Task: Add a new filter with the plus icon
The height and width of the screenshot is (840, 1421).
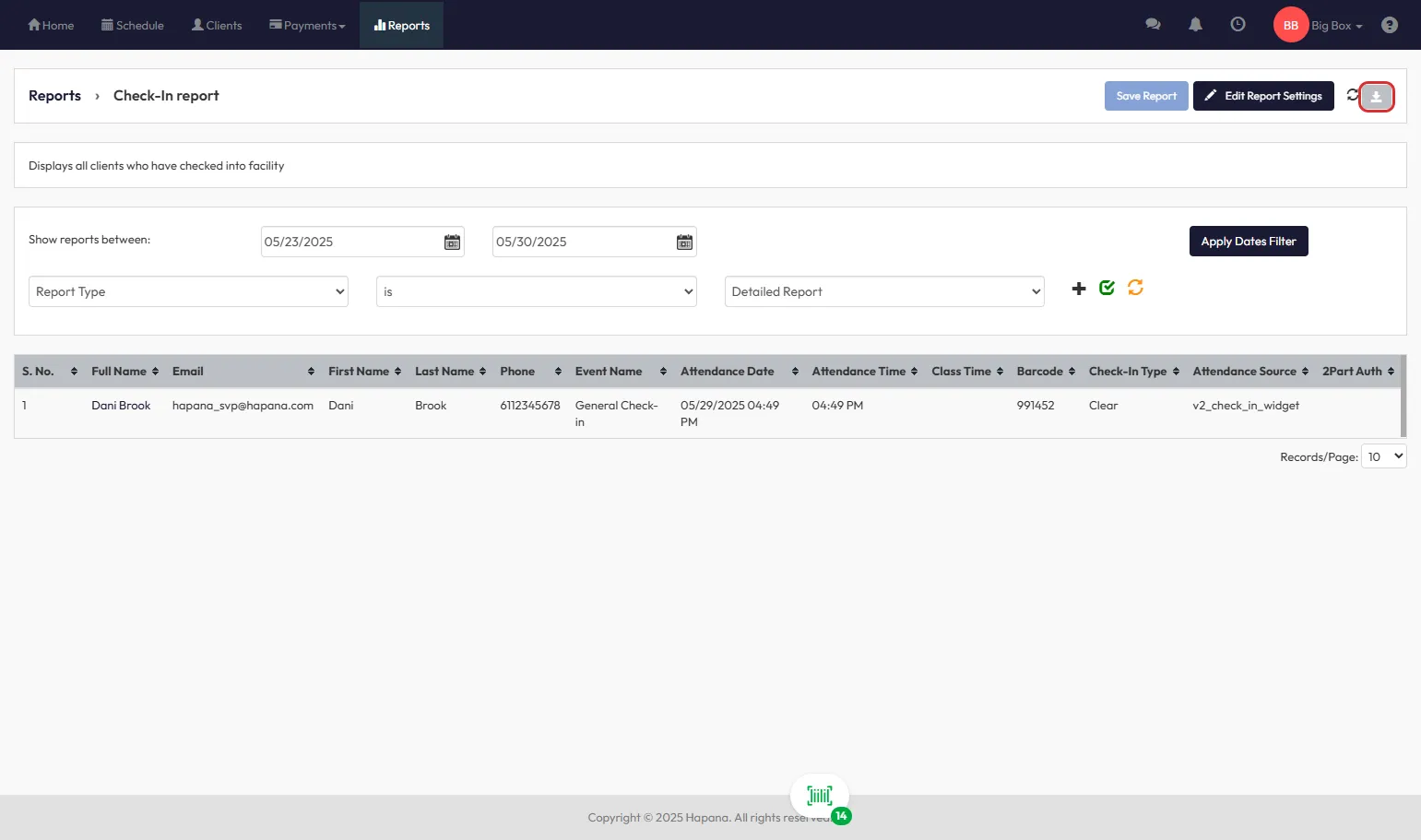Action: point(1079,289)
